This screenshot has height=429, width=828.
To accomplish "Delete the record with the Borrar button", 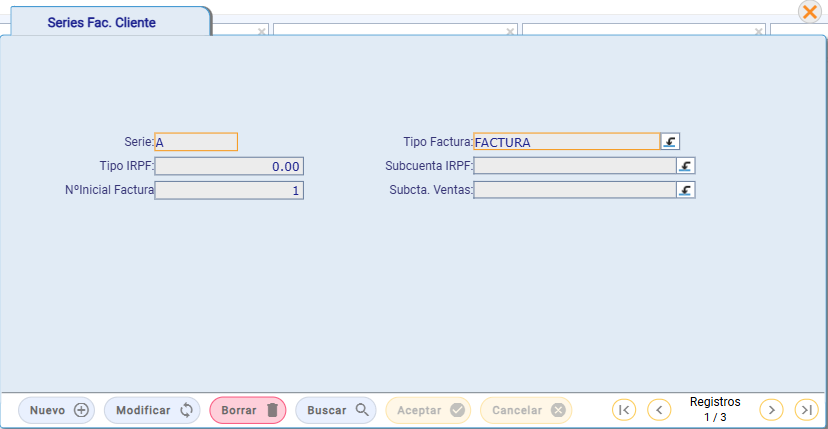I will pyautogui.click(x=248, y=410).
